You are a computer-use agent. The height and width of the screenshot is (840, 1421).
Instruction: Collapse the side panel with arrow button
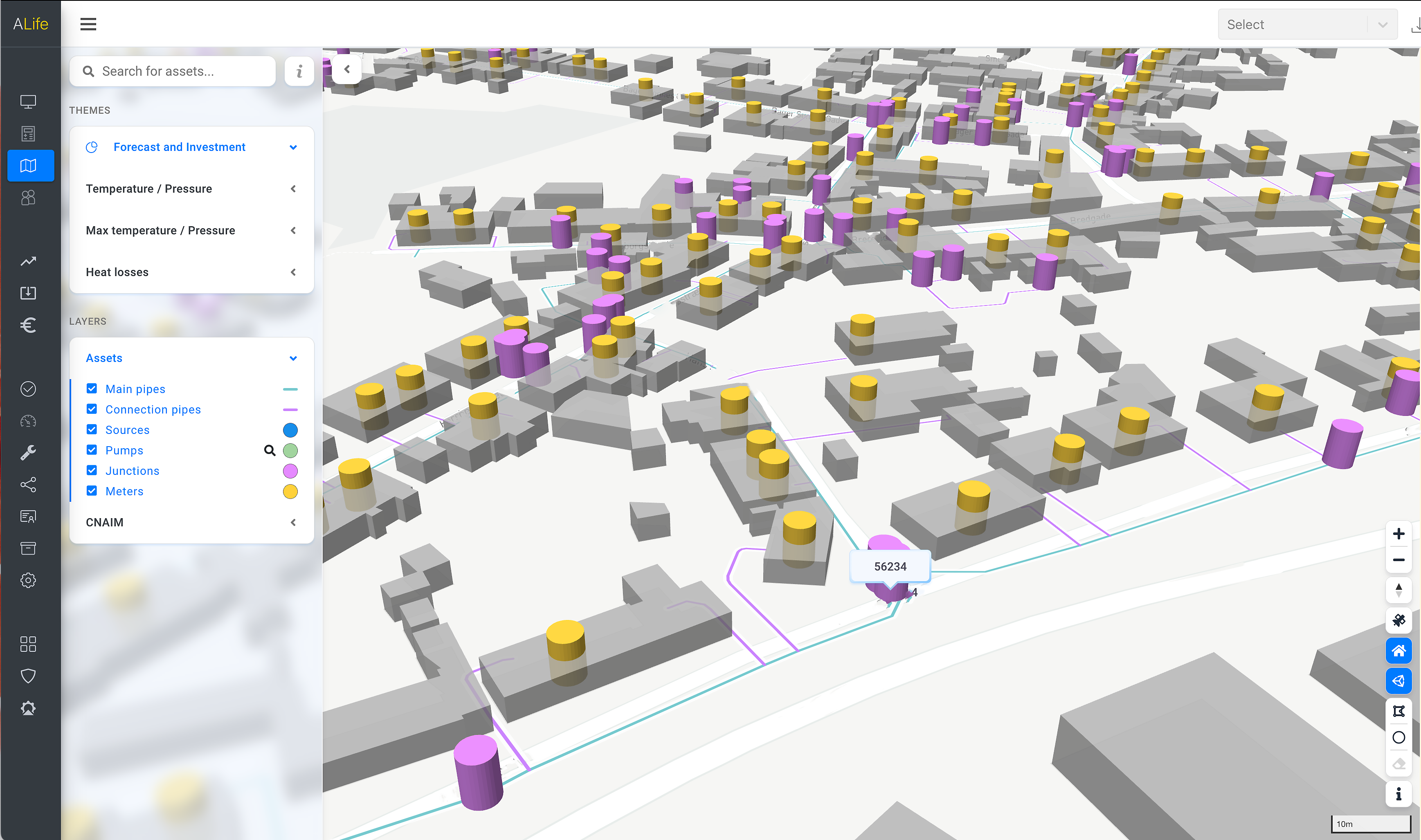pos(347,70)
